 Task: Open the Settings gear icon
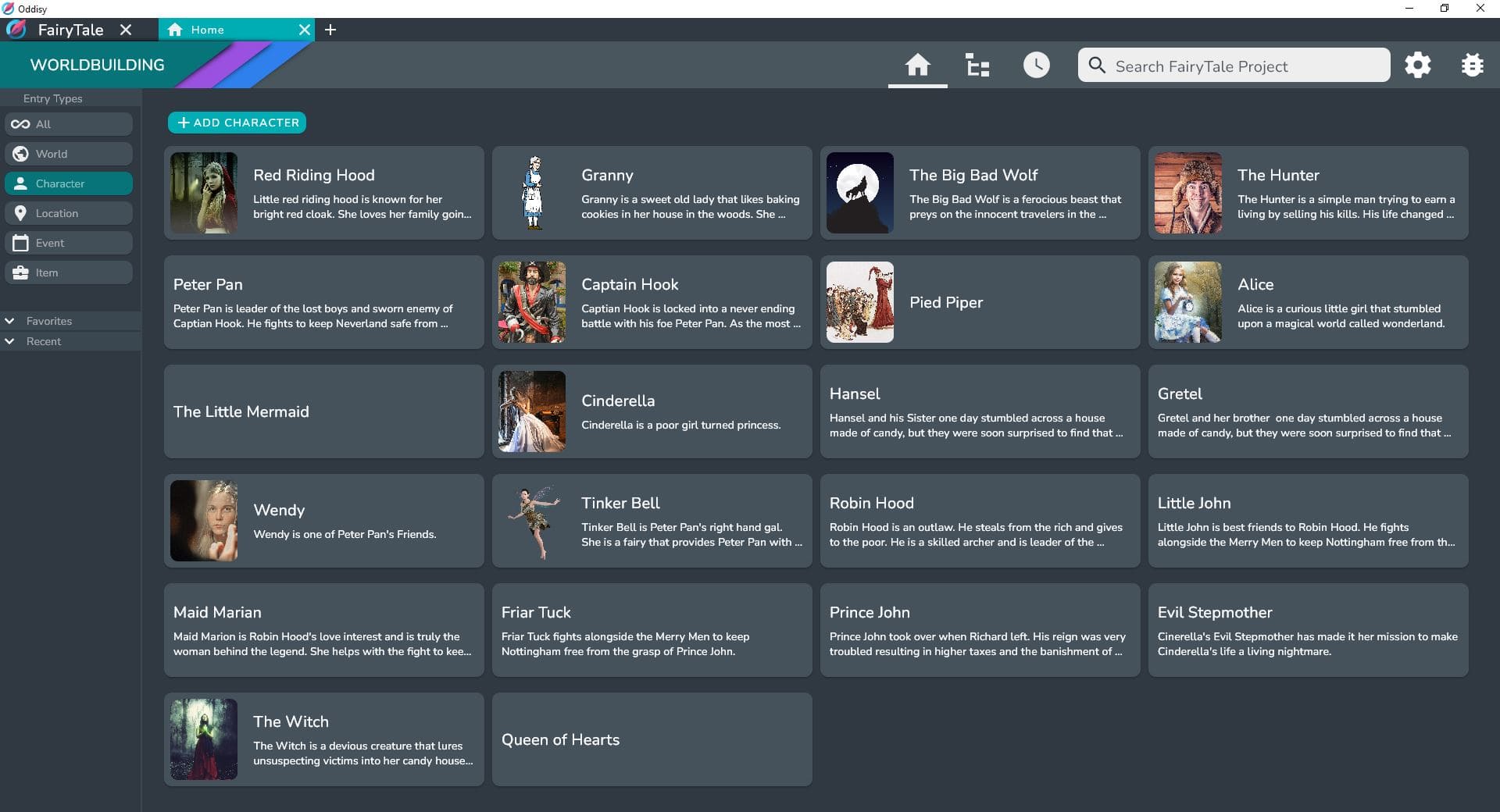(1418, 65)
